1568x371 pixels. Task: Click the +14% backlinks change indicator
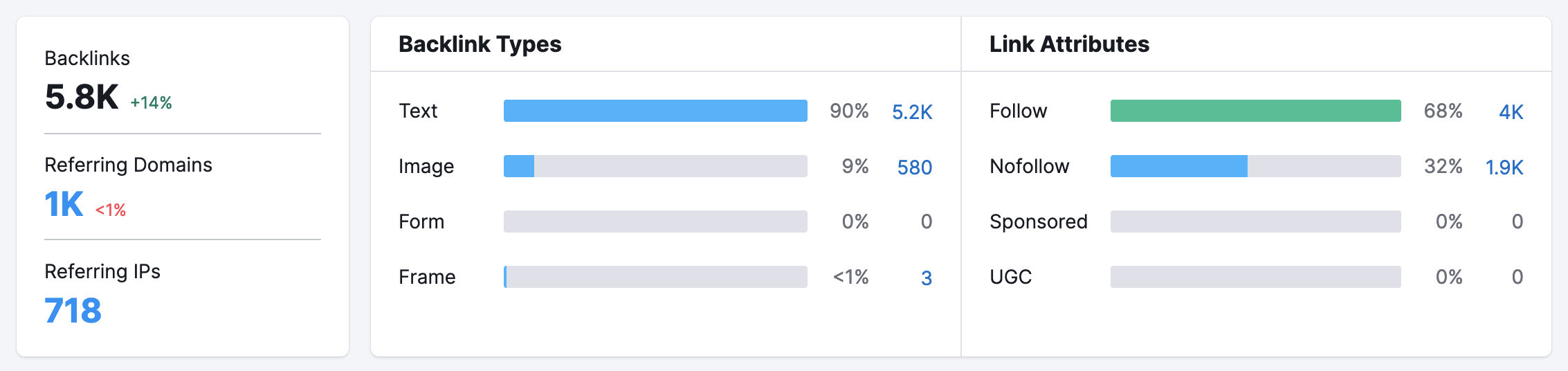click(x=151, y=103)
